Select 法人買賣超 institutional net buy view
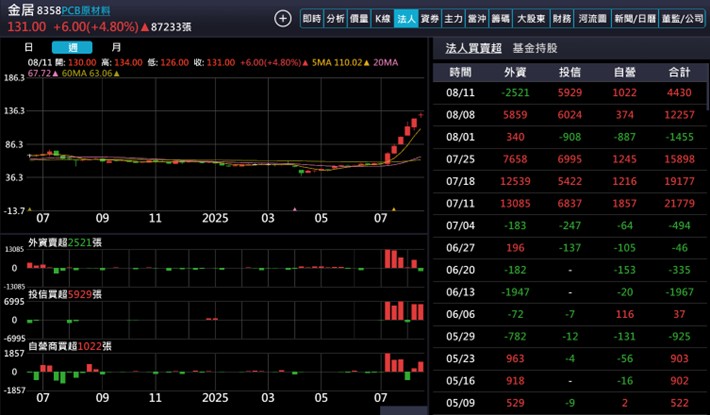This screenshot has height=415, width=710. click(474, 47)
